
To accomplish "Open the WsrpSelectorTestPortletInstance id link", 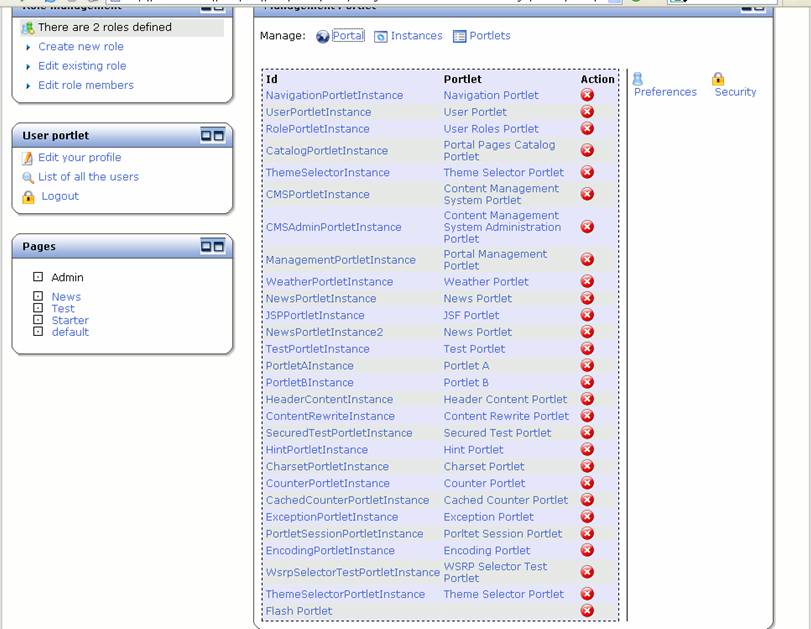I will tap(353, 572).
